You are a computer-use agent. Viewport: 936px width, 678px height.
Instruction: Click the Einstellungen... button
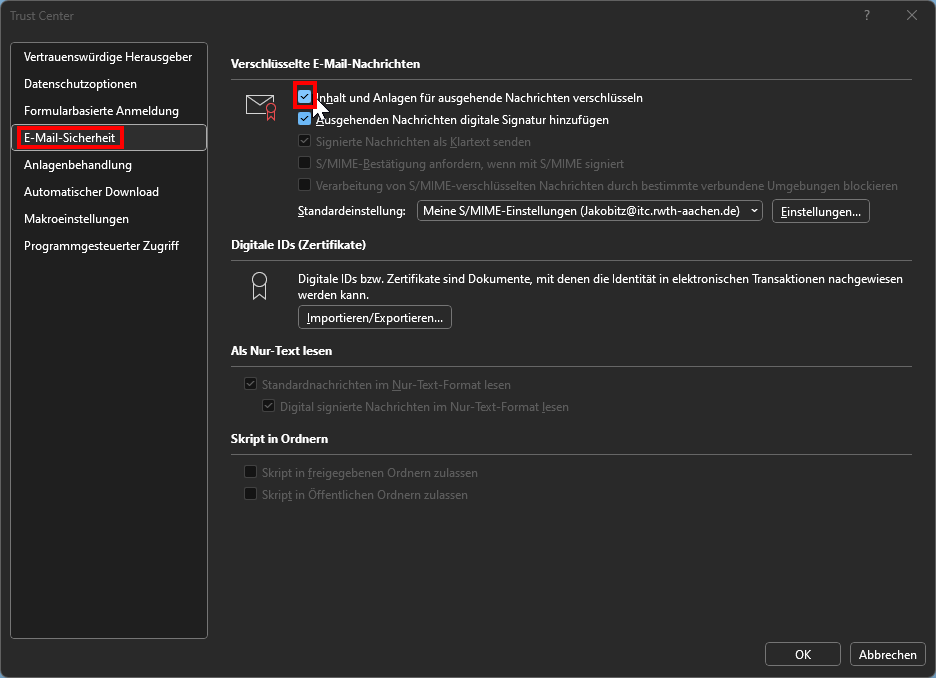[820, 211]
